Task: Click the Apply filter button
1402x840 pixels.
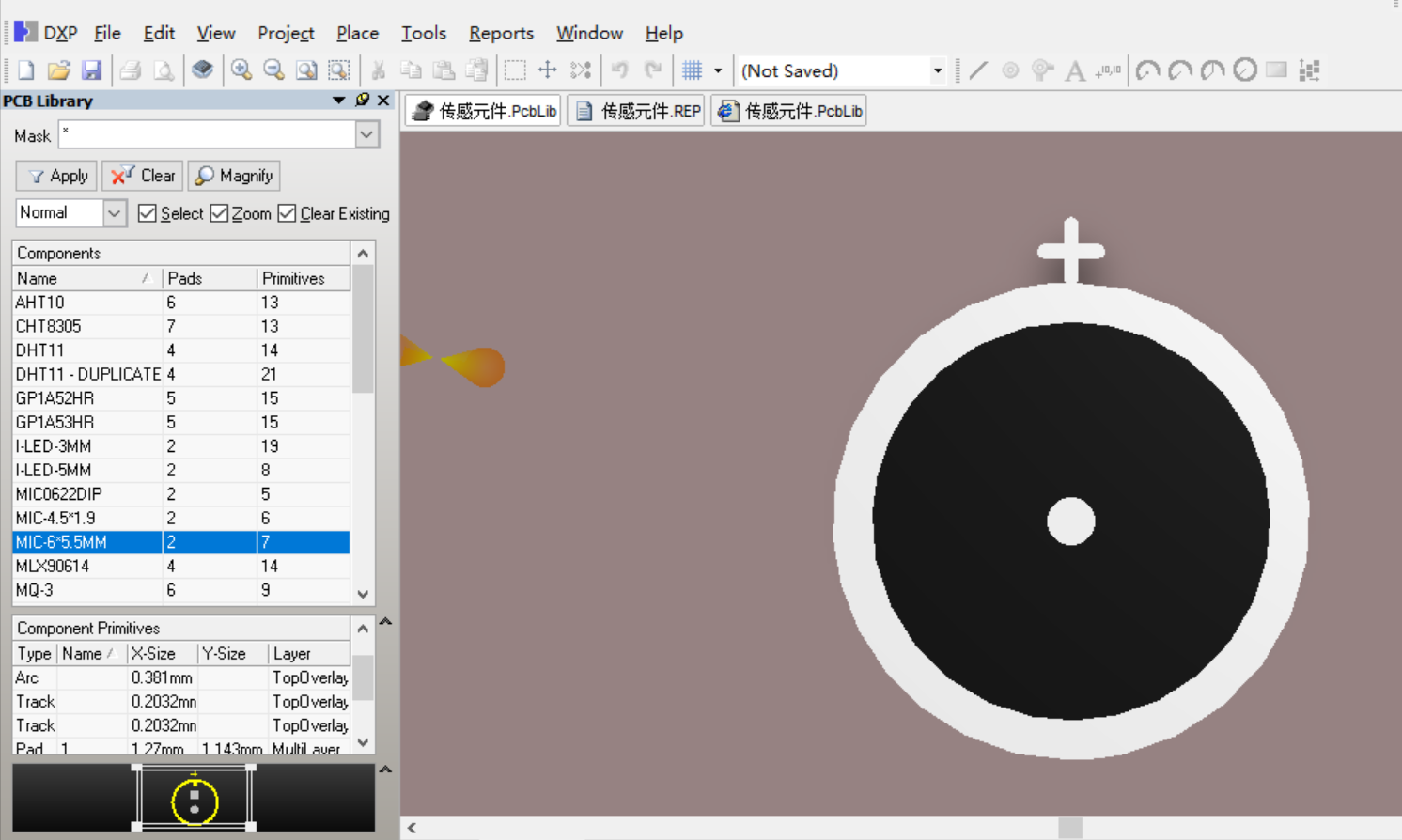Action: tap(57, 176)
